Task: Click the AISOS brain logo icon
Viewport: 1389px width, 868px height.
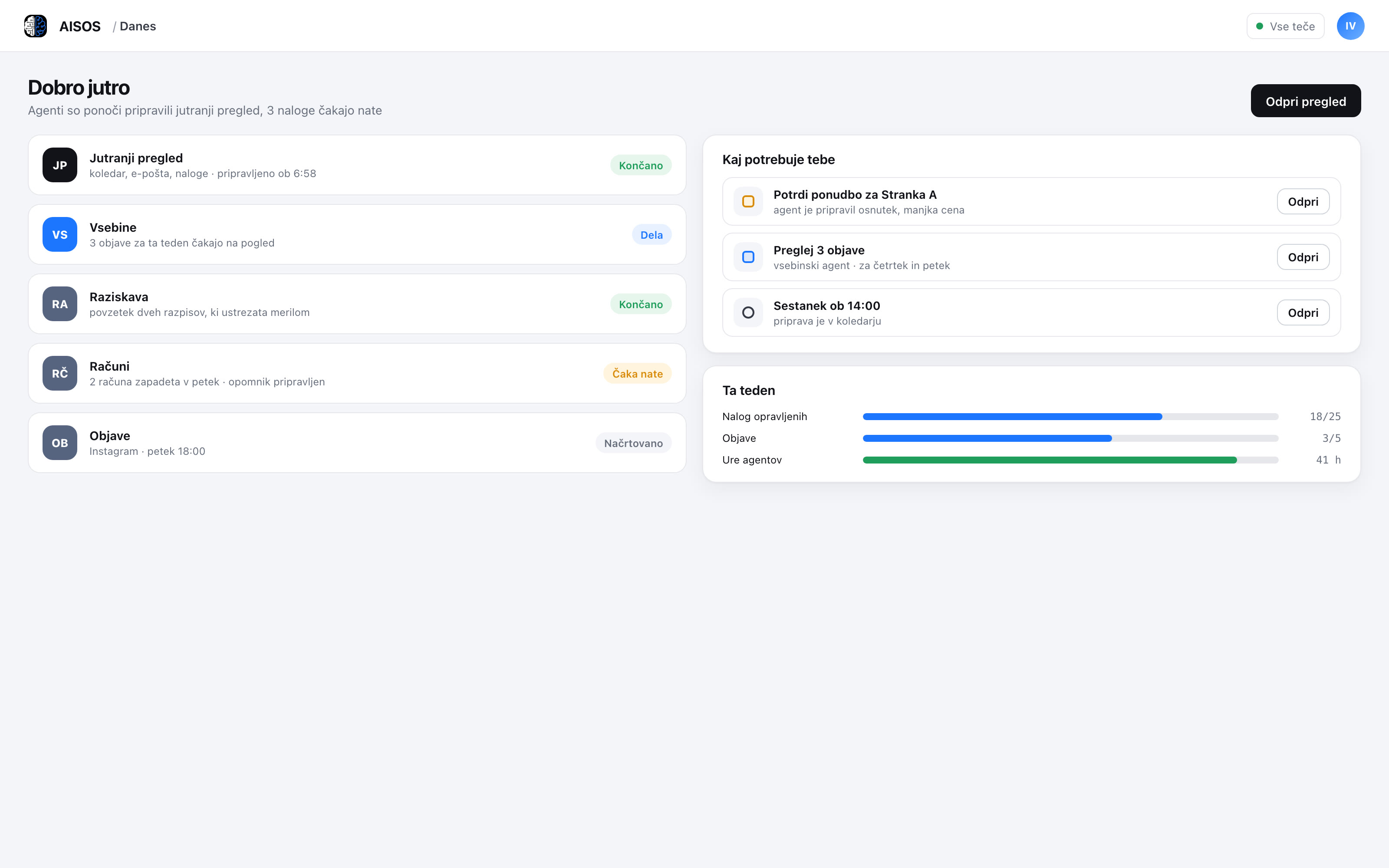Action: 36,26
